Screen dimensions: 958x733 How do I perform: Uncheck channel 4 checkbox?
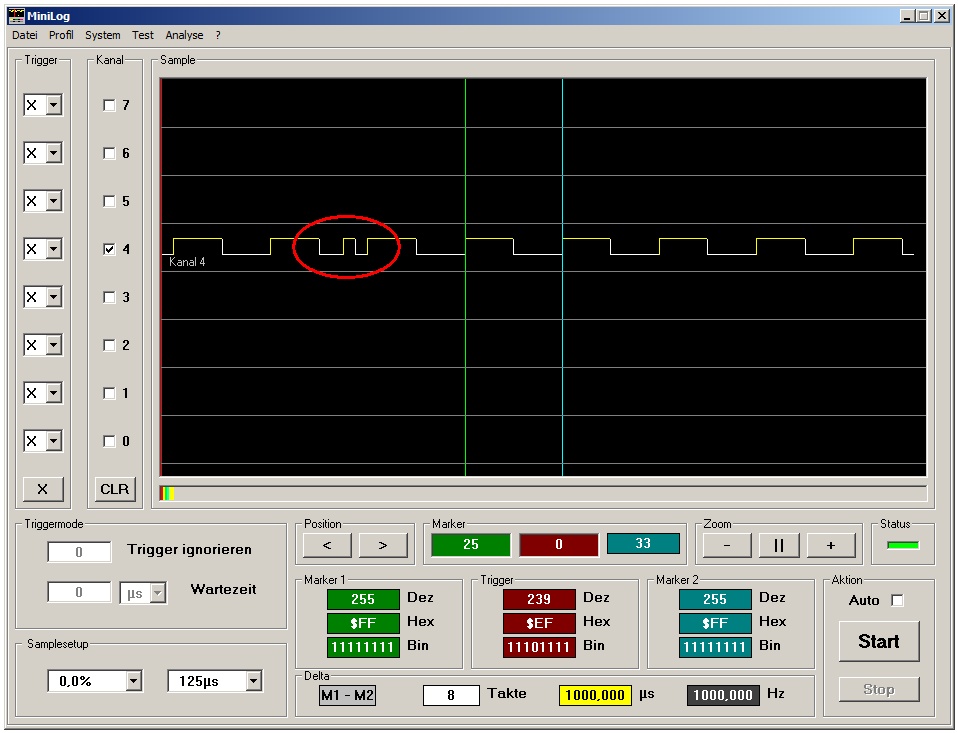(x=109, y=249)
